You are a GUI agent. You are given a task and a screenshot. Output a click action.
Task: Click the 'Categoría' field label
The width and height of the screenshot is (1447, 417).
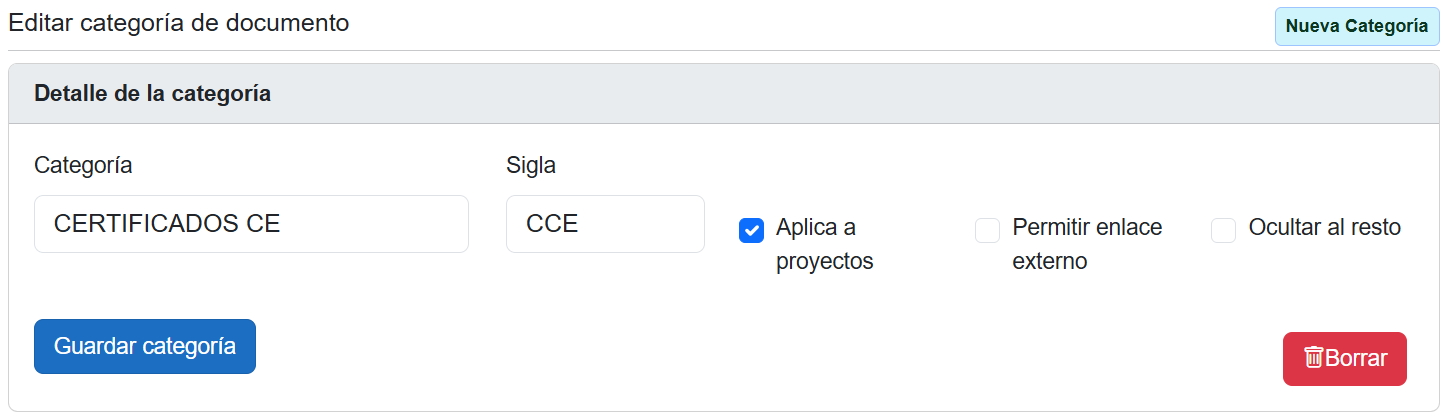click(83, 165)
